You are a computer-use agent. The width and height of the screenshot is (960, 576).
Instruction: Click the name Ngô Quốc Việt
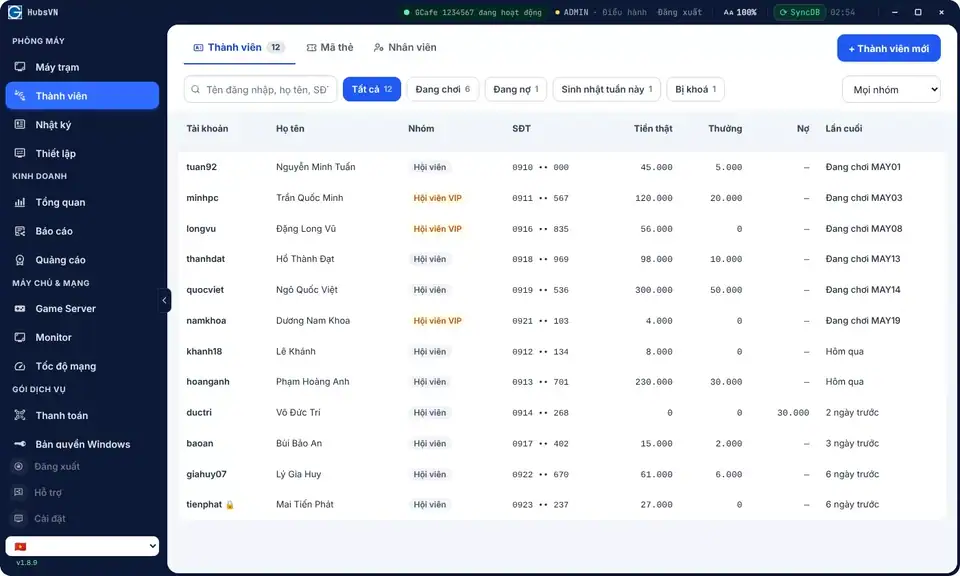[307, 290]
